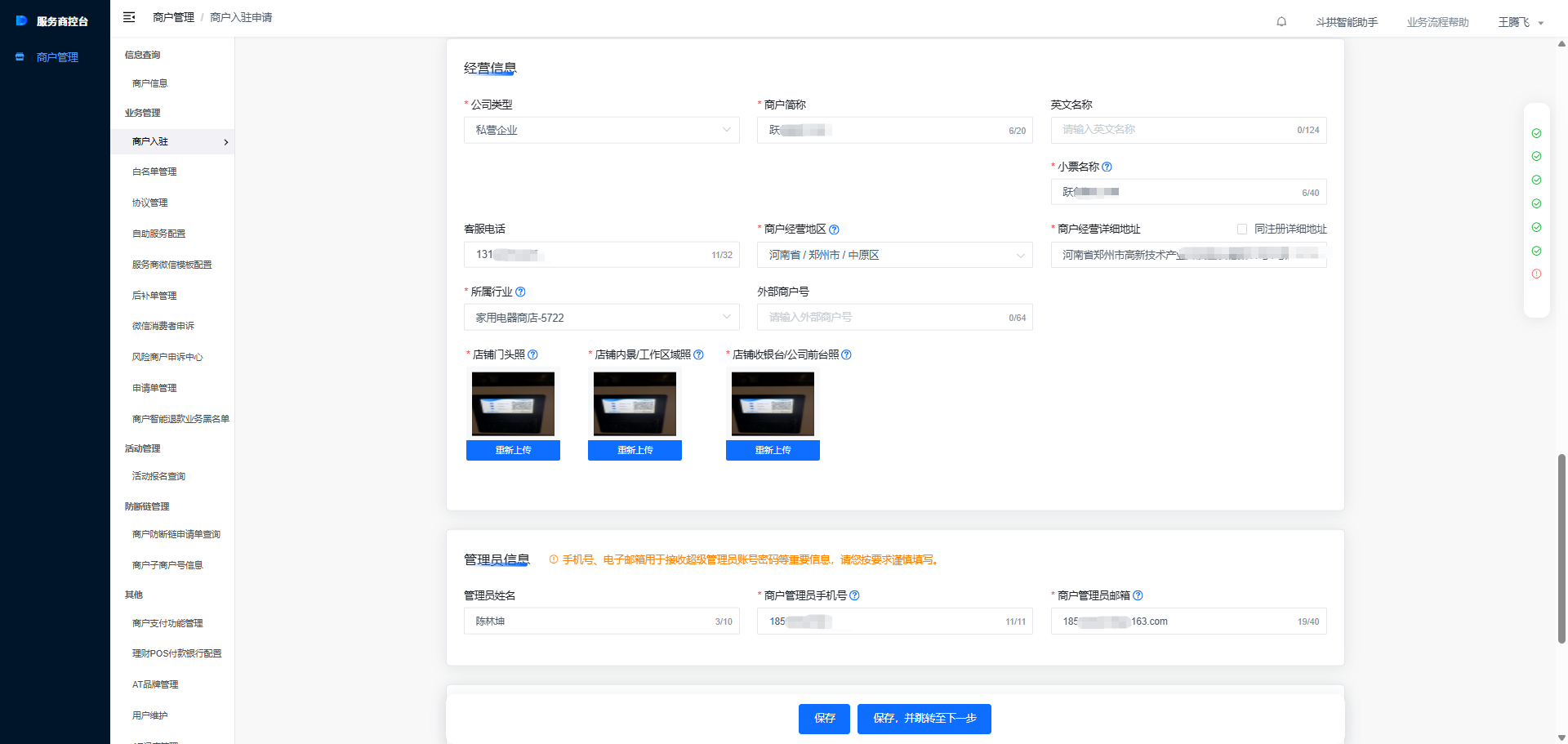Open AT品牌管理 in the sidebar

(x=155, y=684)
